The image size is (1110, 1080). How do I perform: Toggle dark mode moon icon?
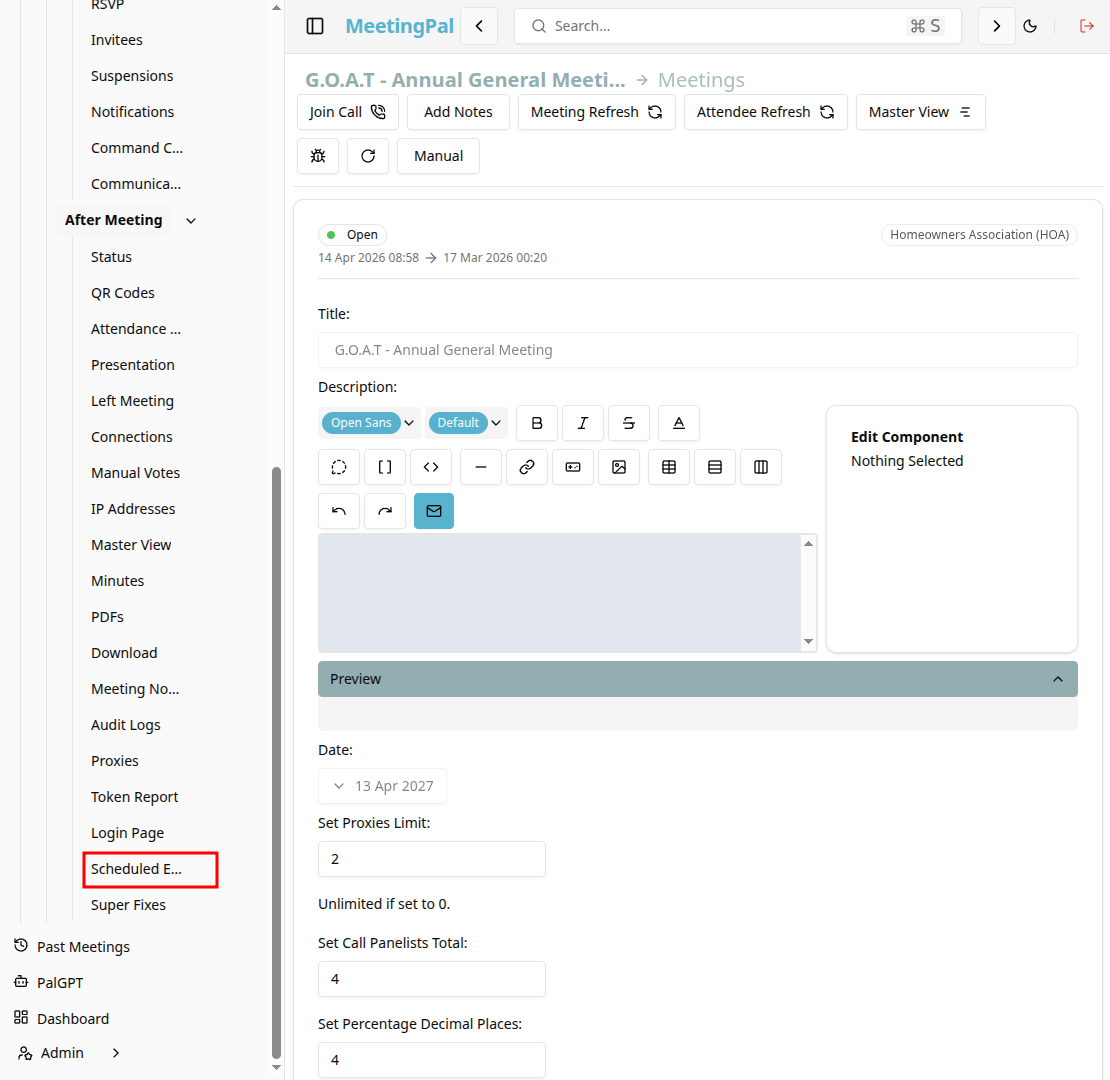click(1030, 26)
